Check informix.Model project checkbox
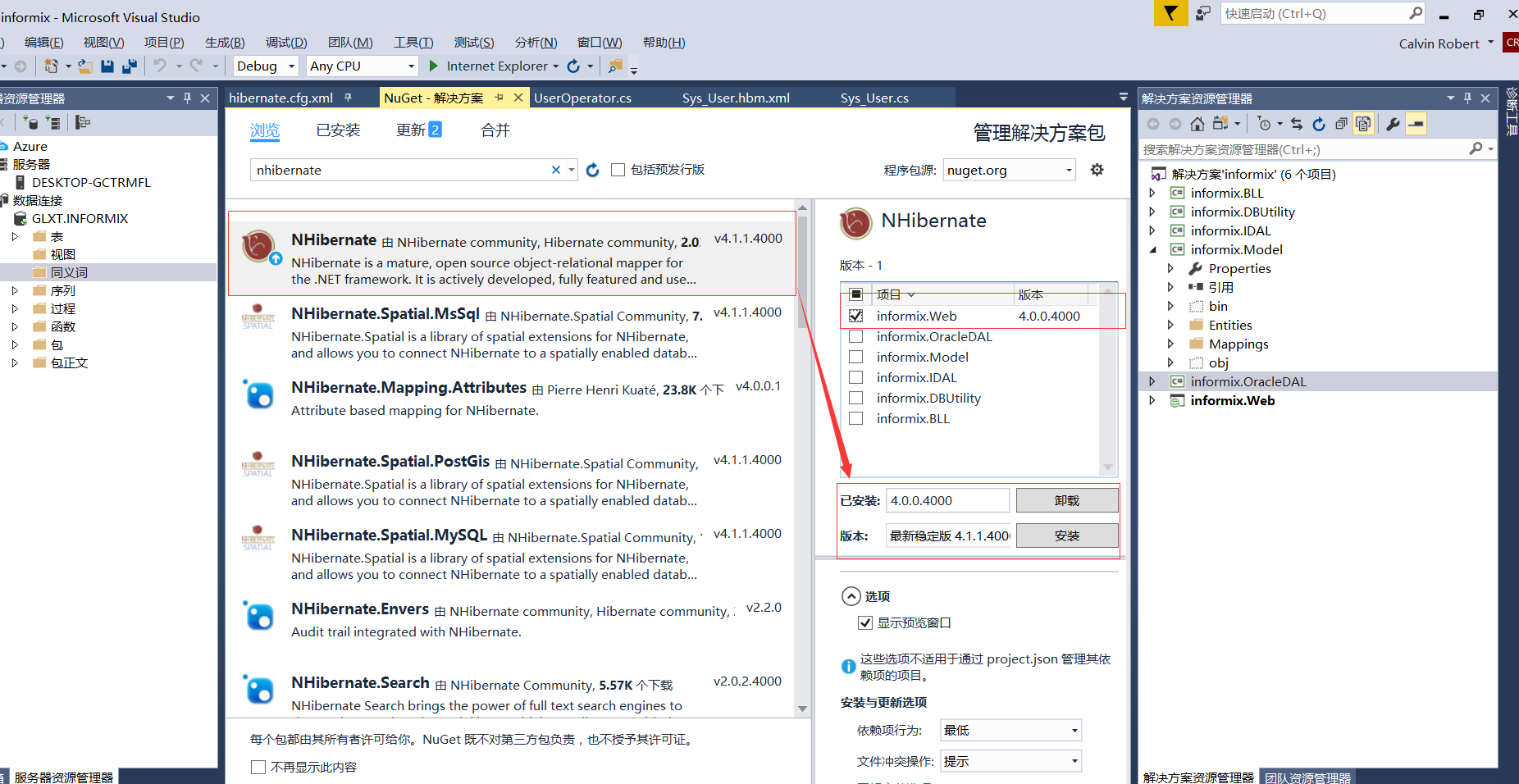The width and height of the screenshot is (1519, 784). [x=855, y=357]
